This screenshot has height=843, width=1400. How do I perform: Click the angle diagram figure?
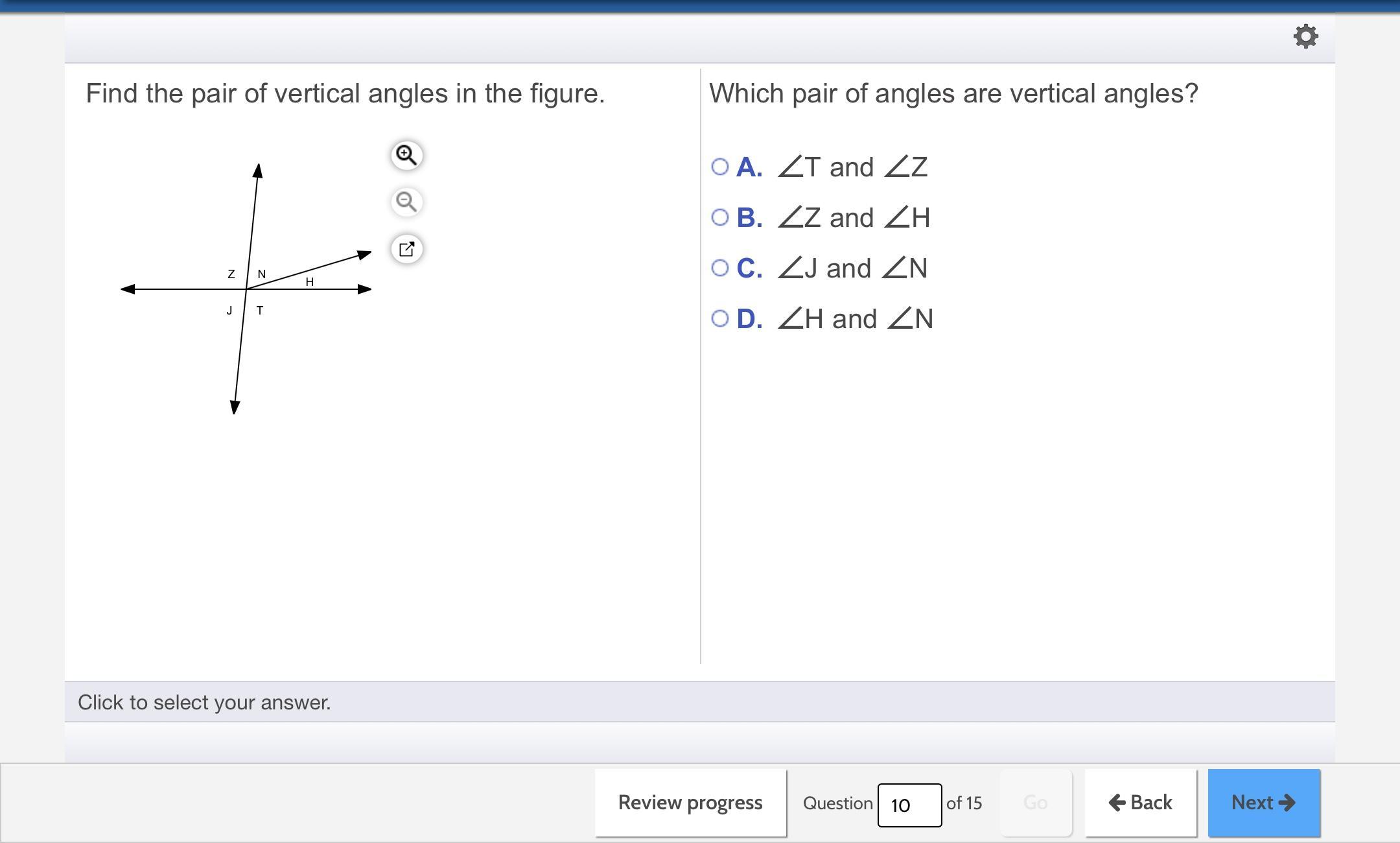[246, 289]
